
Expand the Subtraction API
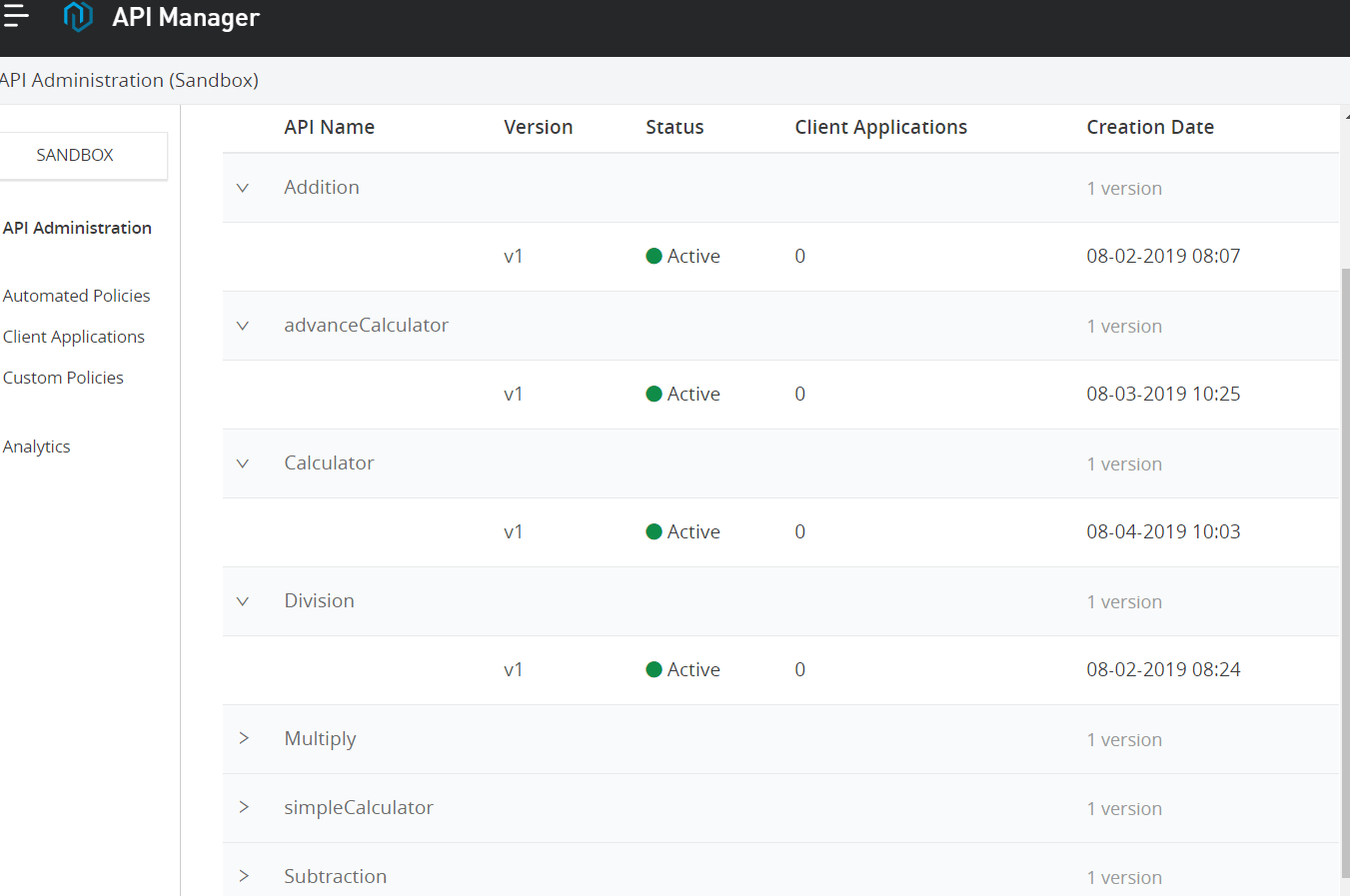point(244,876)
